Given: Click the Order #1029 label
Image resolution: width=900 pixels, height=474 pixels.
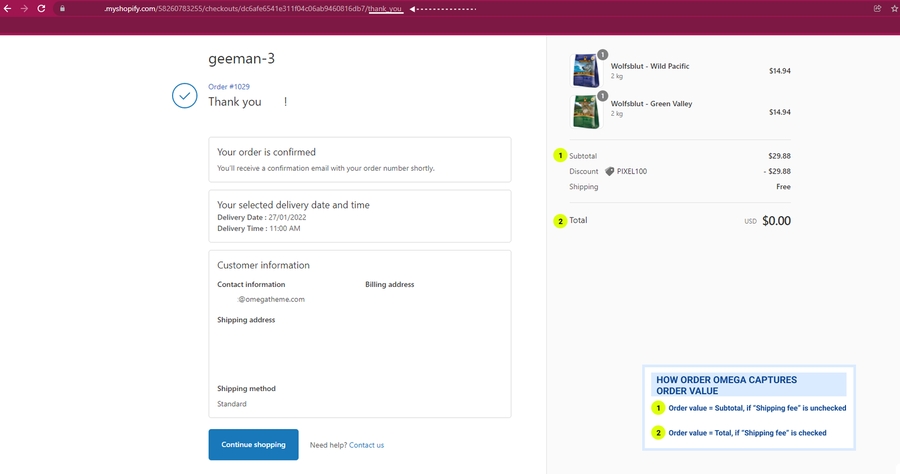Looking at the screenshot, I should coord(227,87).
